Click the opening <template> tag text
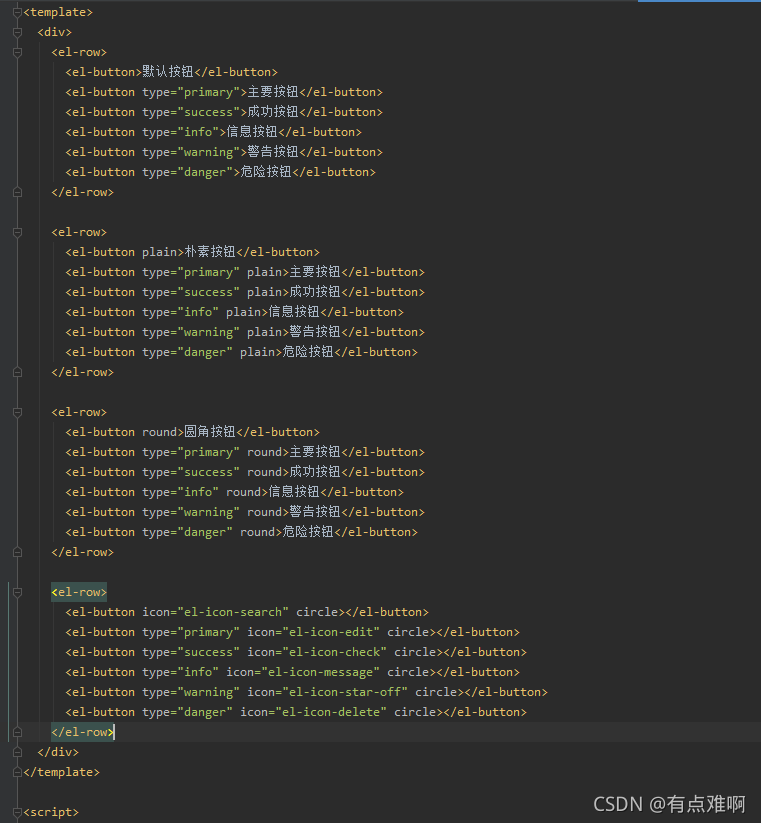Viewport: 761px width, 823px height. [58, 12]
